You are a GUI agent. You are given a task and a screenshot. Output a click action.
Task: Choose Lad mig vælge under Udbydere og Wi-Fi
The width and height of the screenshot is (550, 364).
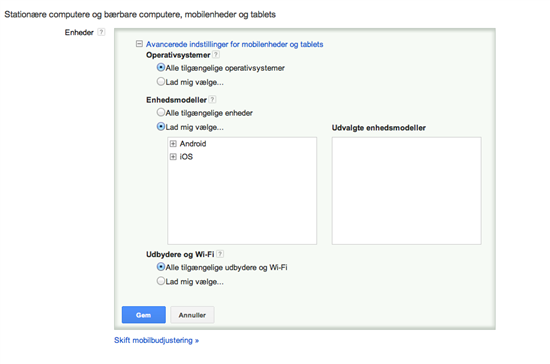(x=161, y=281)
